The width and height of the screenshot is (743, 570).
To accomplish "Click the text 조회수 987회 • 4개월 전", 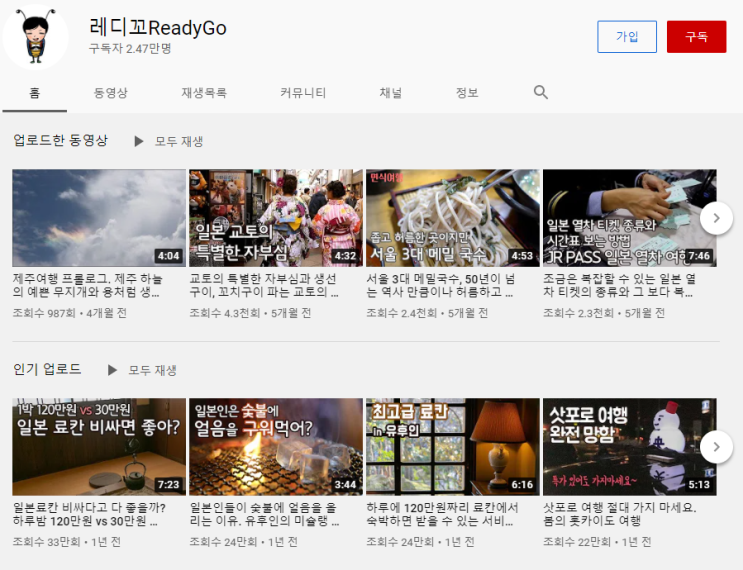I will click(x=70, y=313).
